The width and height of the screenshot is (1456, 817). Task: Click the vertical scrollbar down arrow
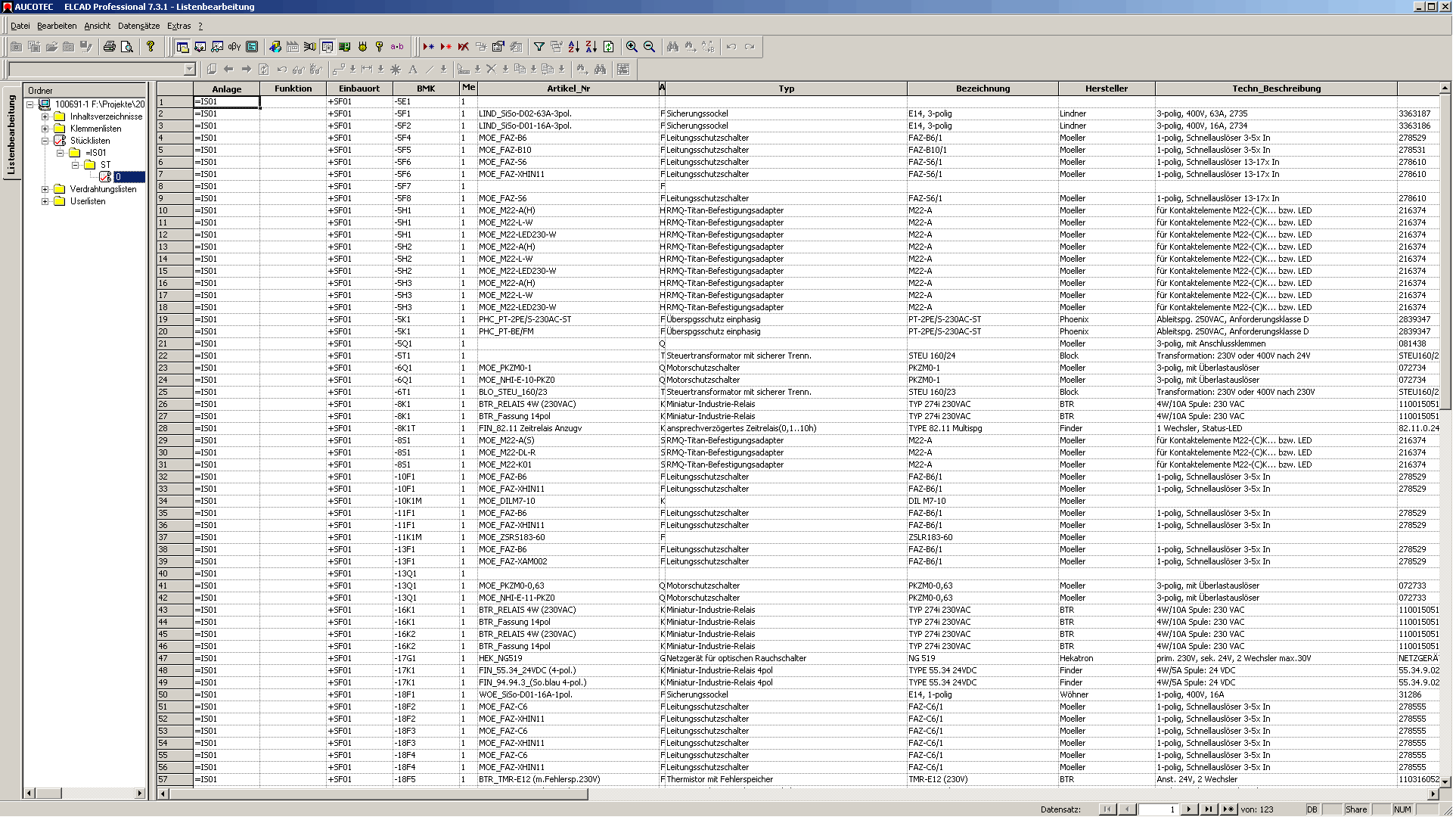point(1445,781)
